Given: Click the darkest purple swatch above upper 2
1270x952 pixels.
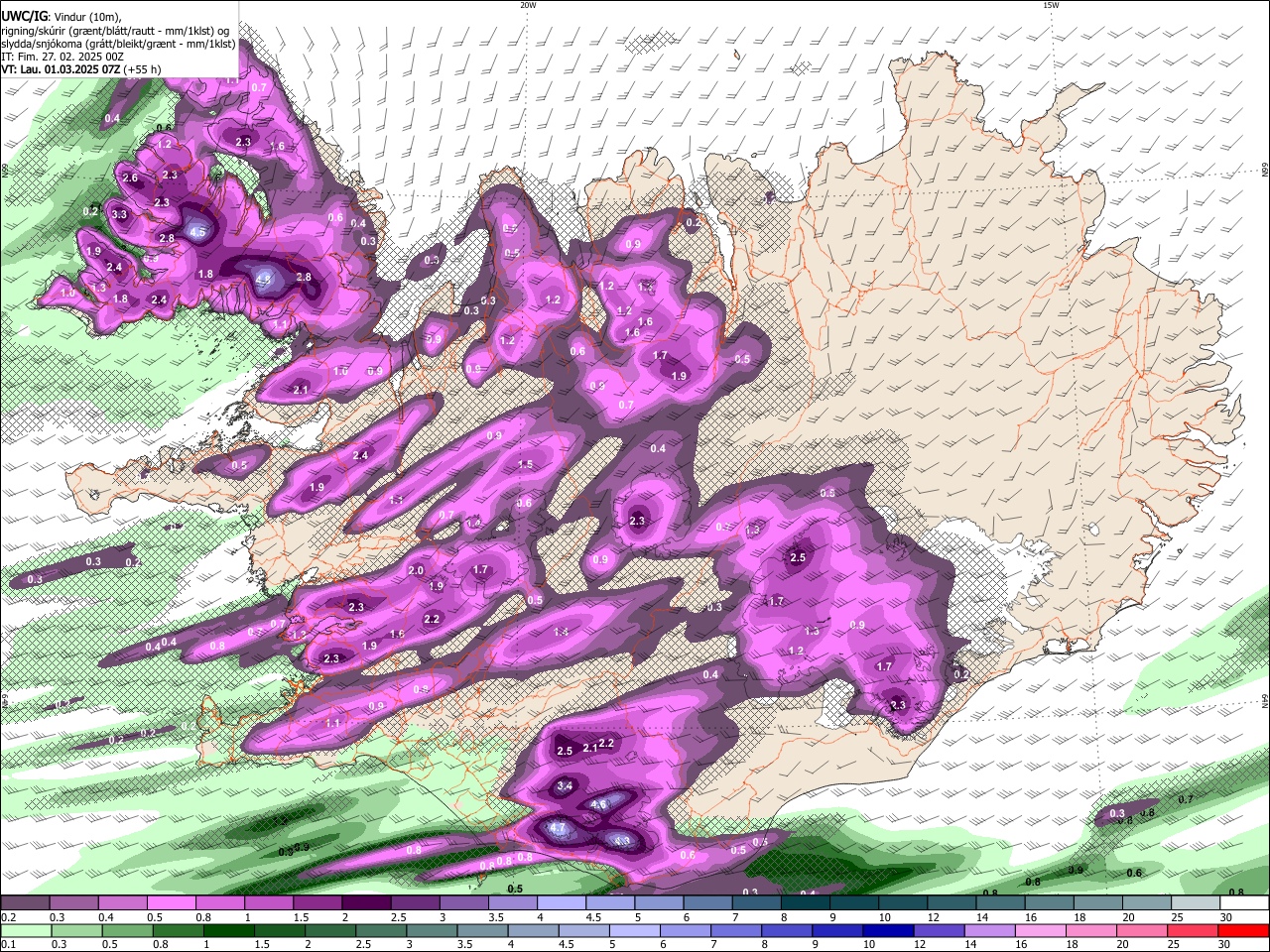Looking at the screenshot, I should (x=366, y=902).
